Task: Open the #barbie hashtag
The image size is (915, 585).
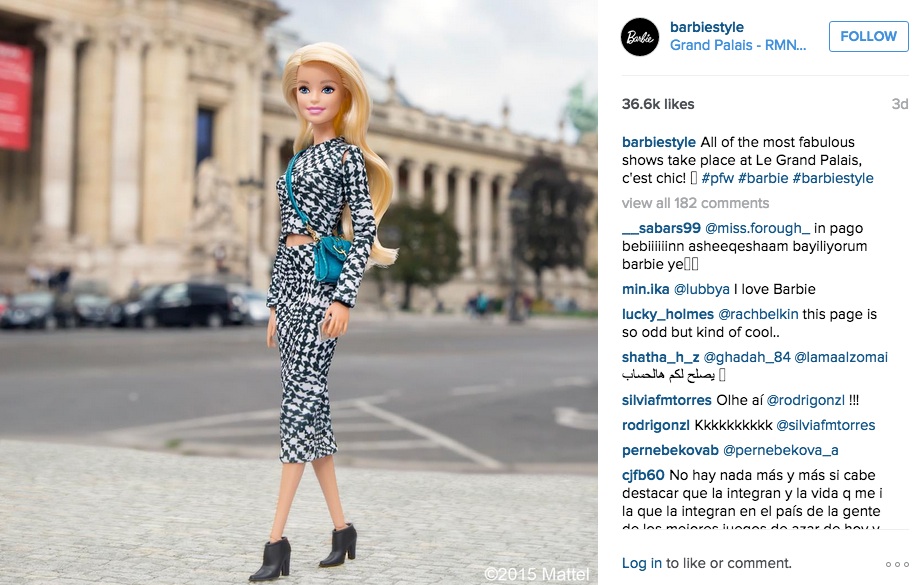Action: 763,178
